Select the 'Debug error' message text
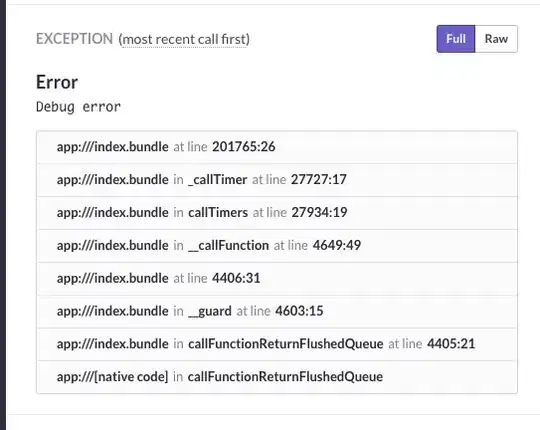The width and height of the screenshot is (540, 430). click(x=78, y=107)
